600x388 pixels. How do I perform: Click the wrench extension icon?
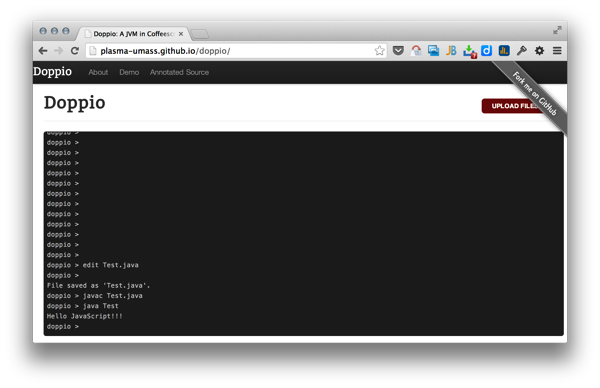pyautogui.click(x=522, y=51)
